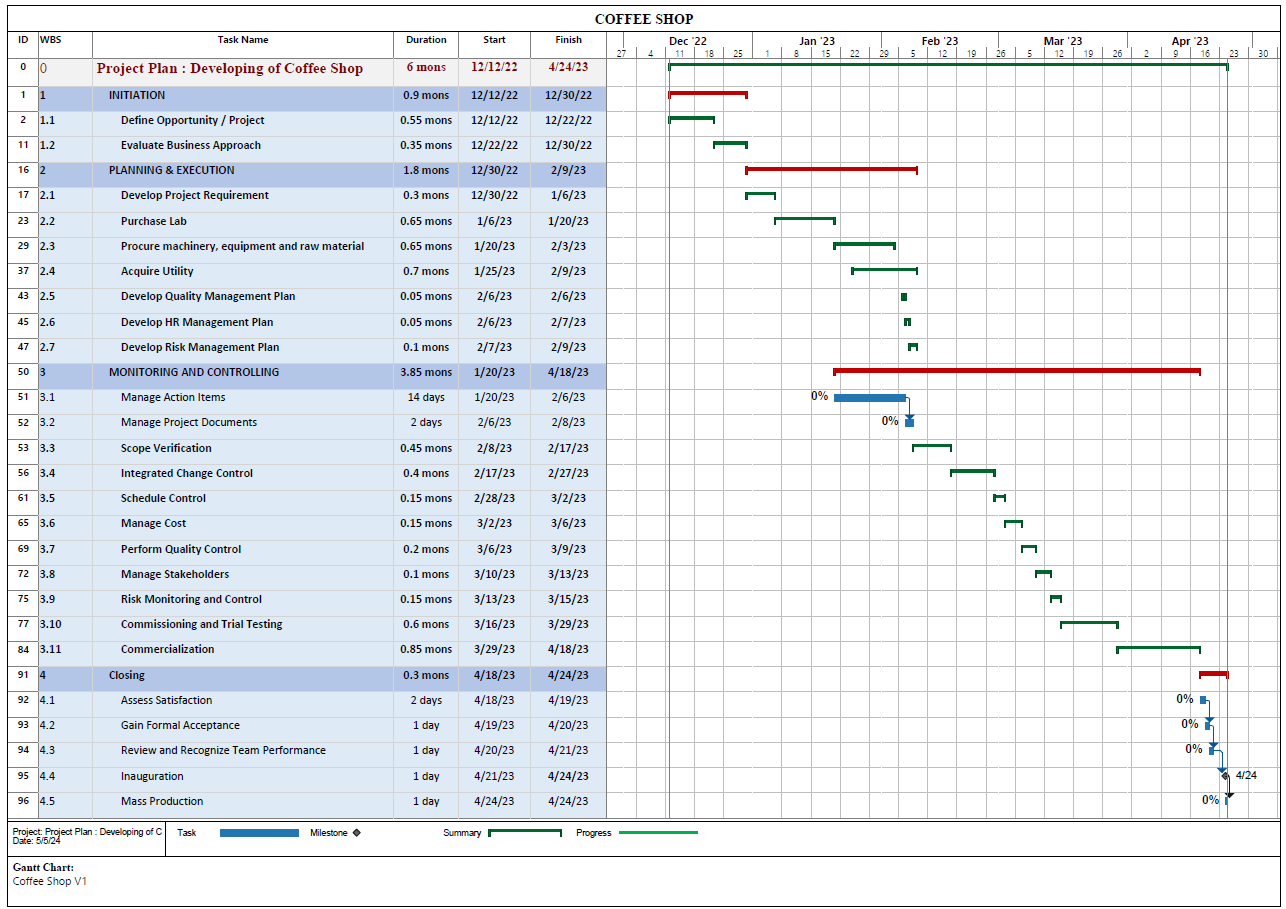Click the COFFEE SHOP title text
1286x909 pixels.
[x=644, y=18]
